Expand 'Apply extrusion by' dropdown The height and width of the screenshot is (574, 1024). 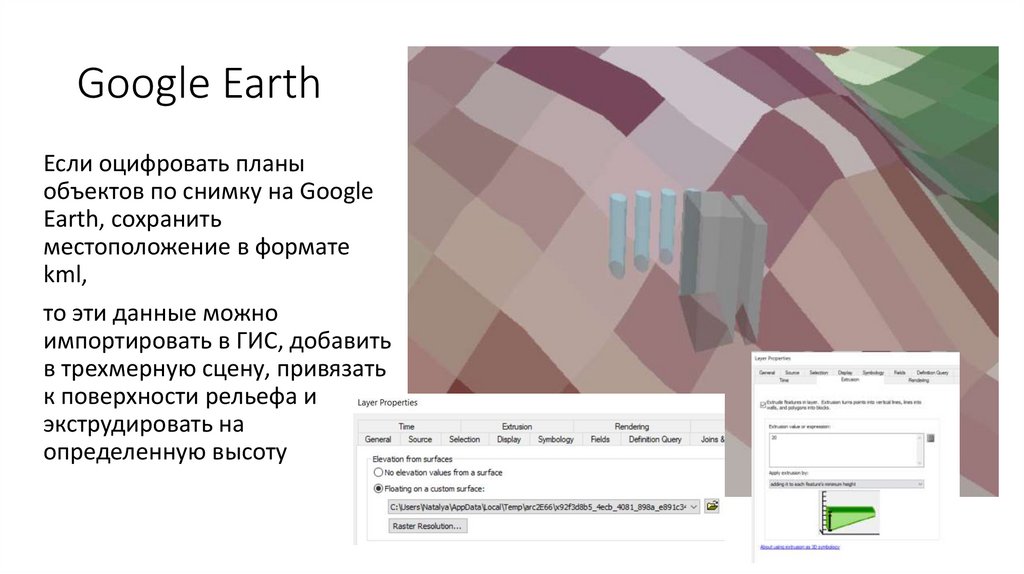pos(846,484)
